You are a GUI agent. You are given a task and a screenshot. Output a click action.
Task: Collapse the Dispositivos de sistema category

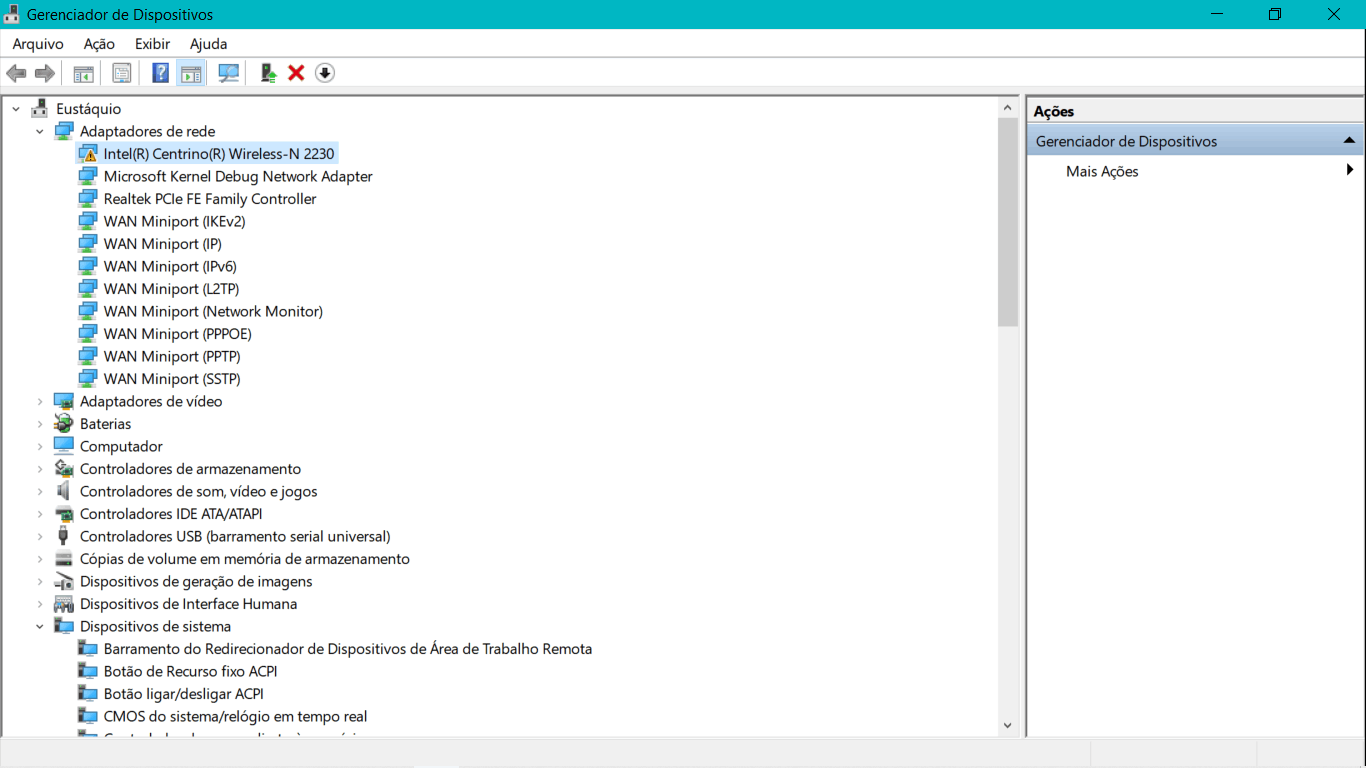pos(40,626)
